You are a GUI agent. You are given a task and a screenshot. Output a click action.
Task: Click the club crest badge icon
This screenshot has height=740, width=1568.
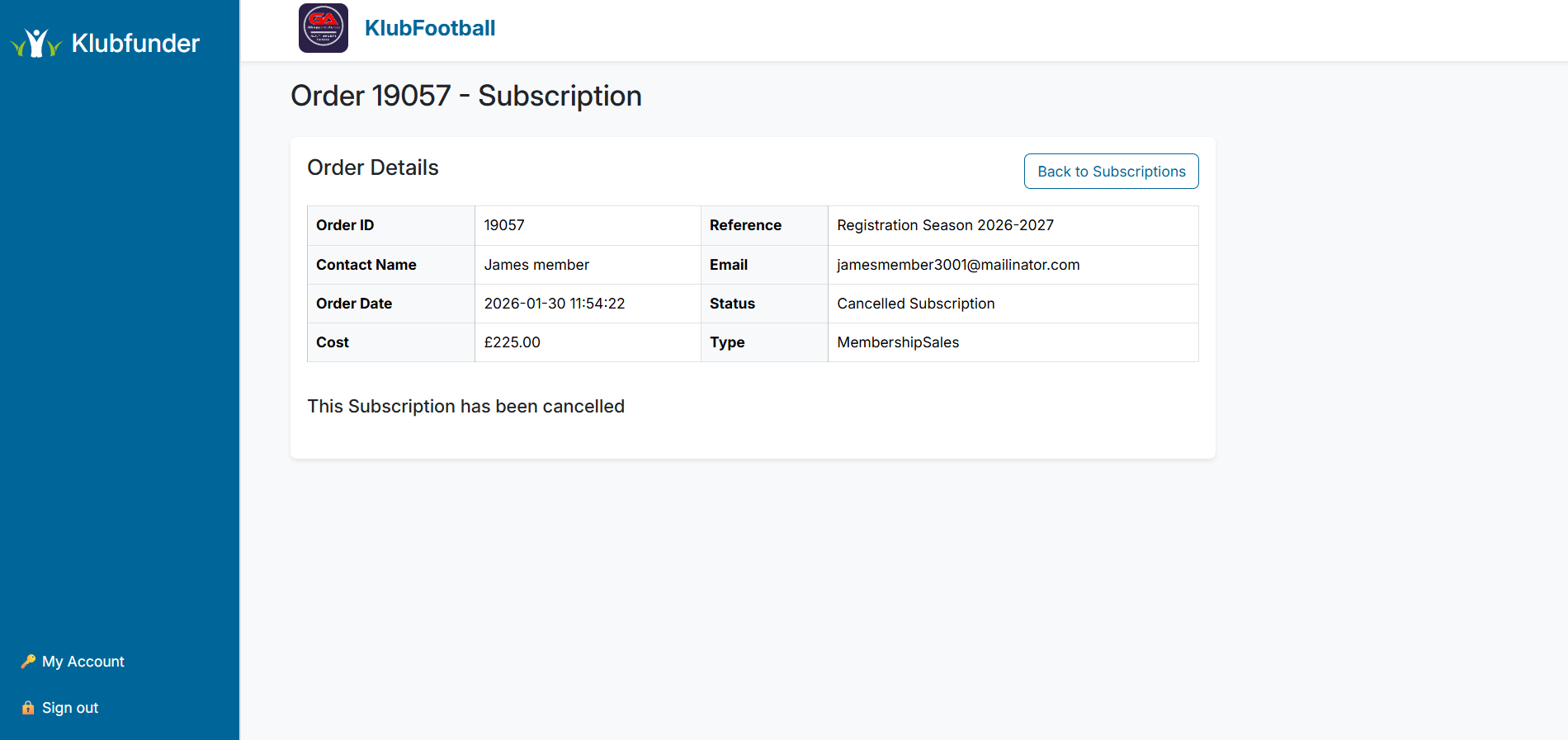[x=324, y=28]
